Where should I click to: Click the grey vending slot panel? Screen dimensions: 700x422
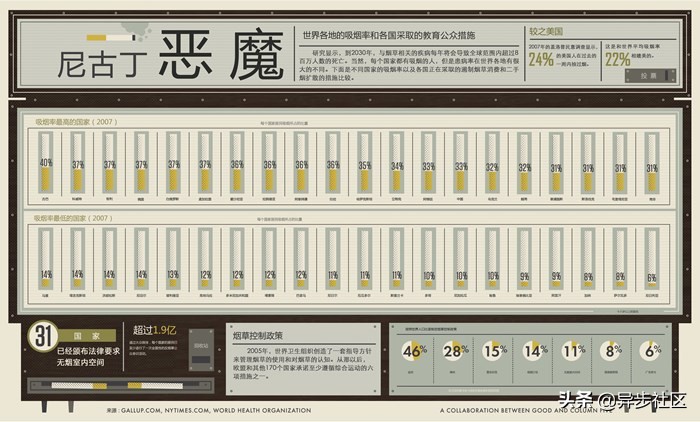[x=201, y=350]
